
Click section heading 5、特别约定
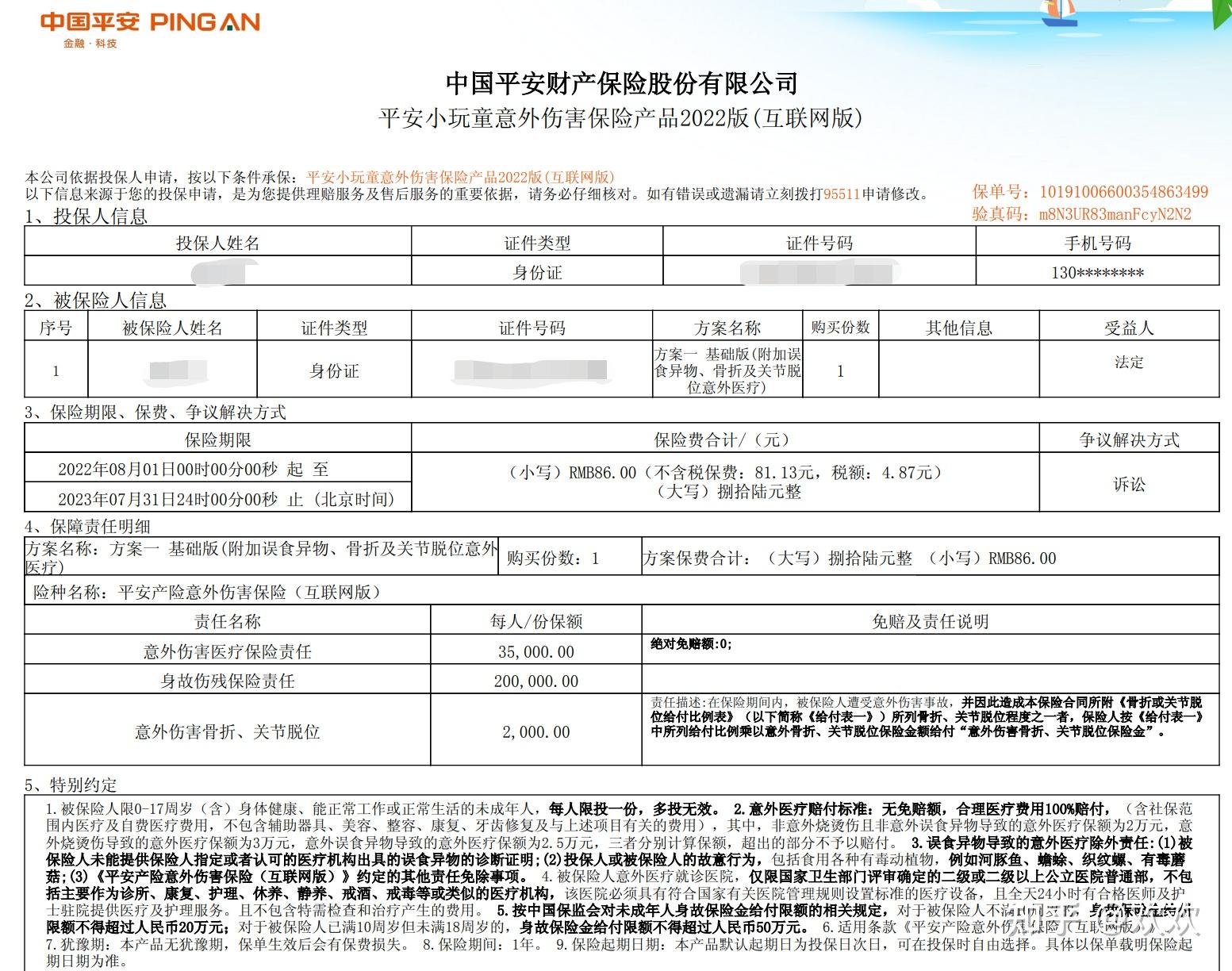click(71, 785)
